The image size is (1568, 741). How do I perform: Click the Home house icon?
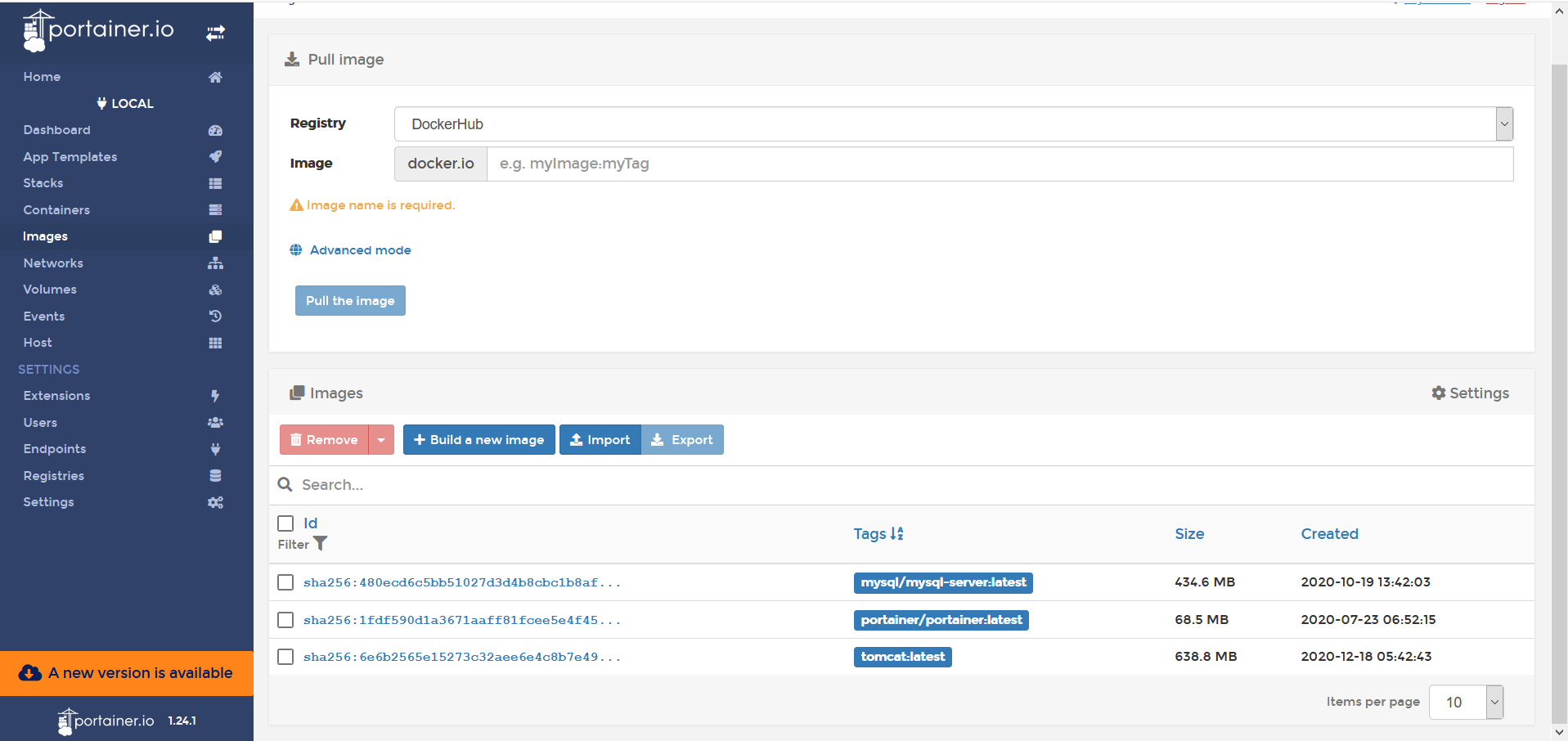215,77
